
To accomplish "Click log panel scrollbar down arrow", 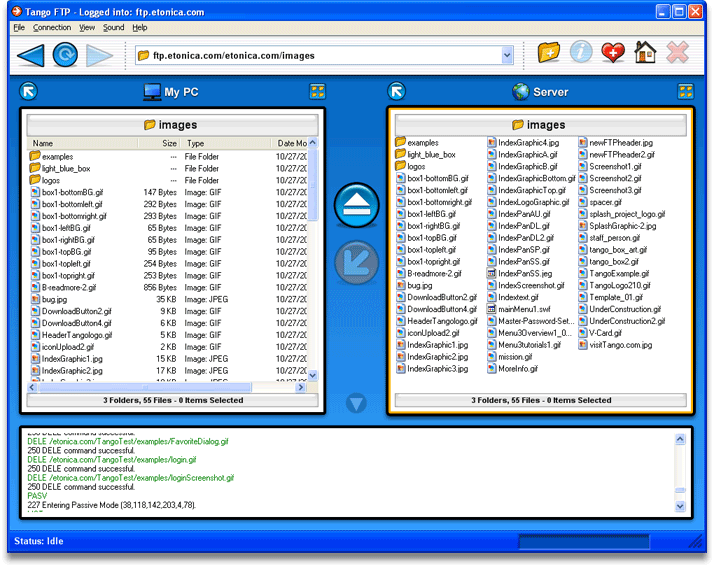I will pyautogui.click(x=680, y=506).
